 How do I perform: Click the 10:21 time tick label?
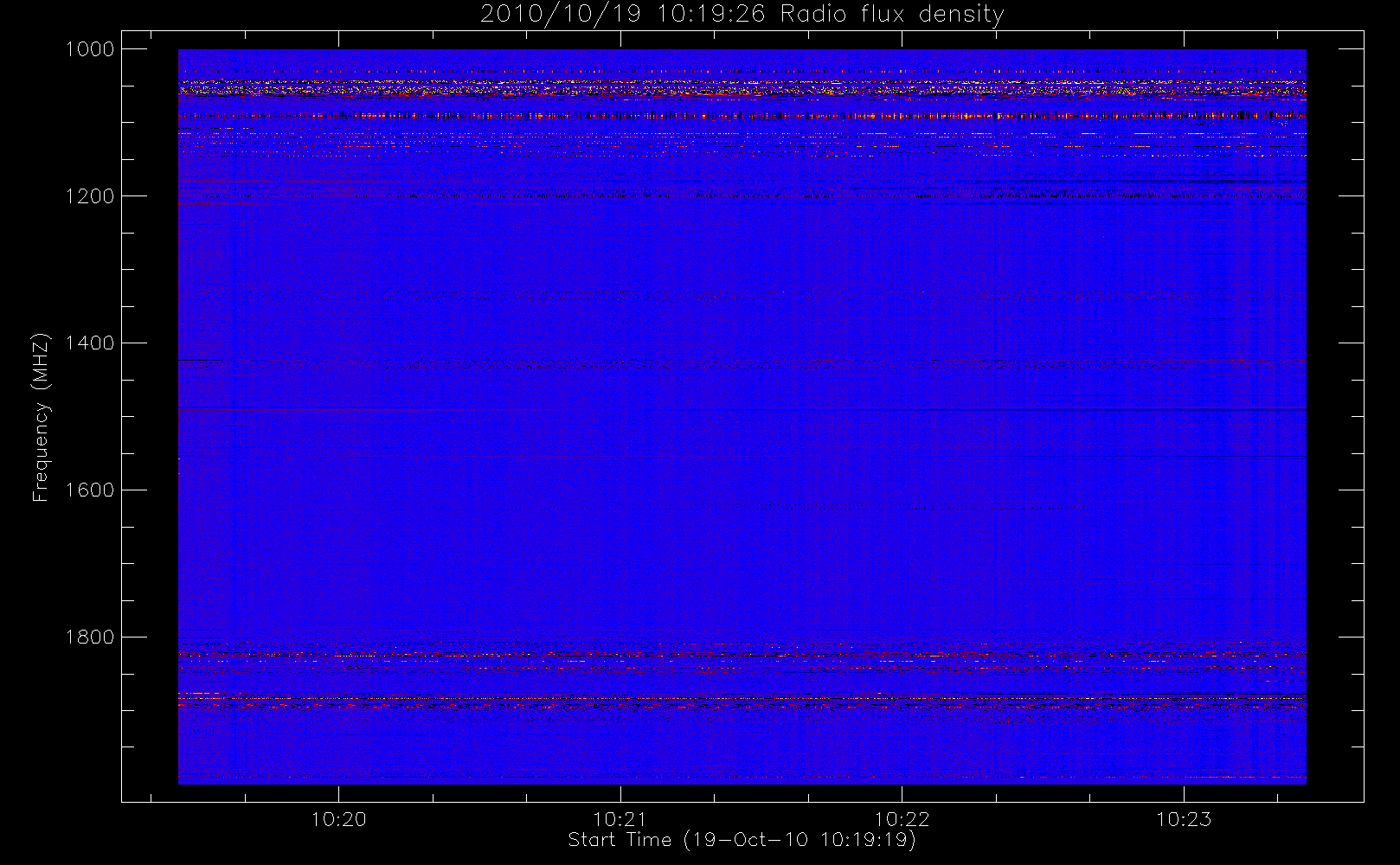point(620,819)
